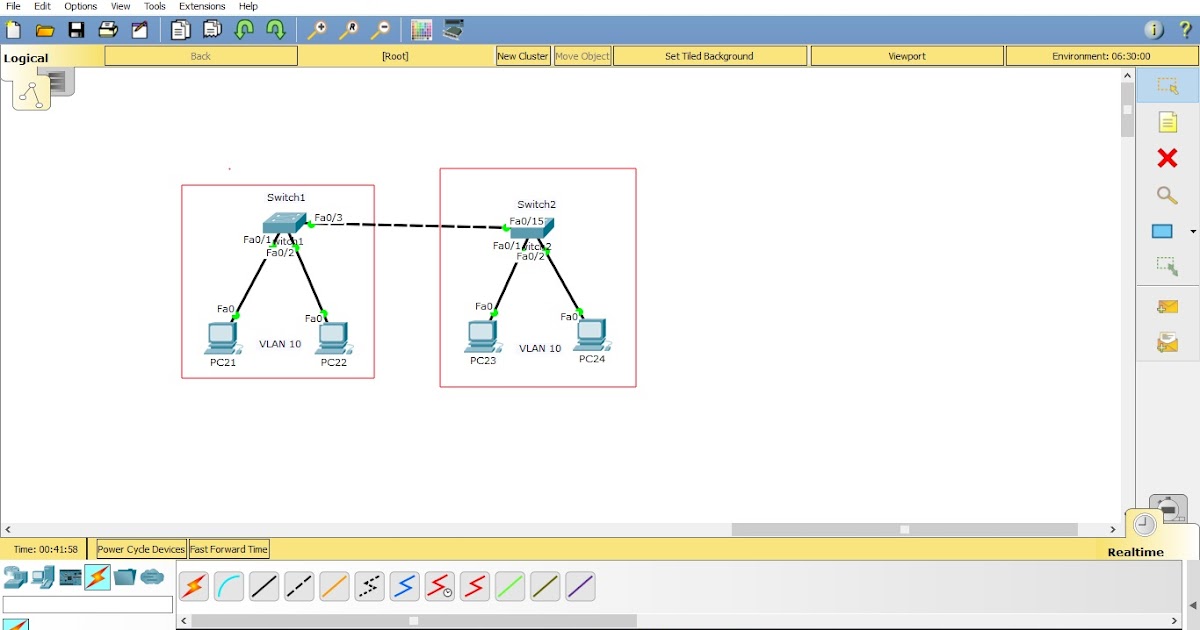Screen dimensions: 1200x630
Task: Zoom out of the workspace
Action: pyautogui.click(x=381, y=30)
